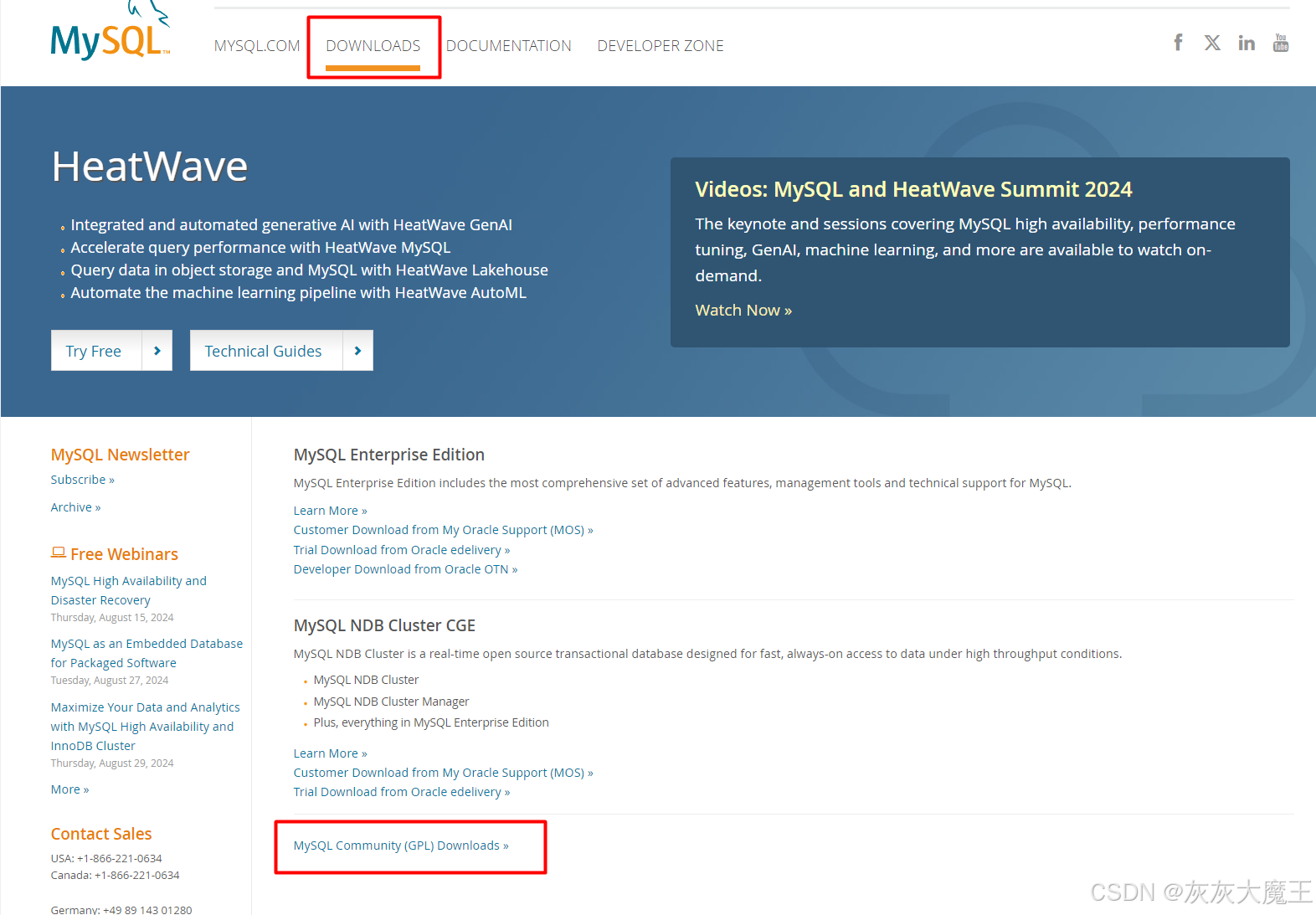Click More under Free Webinars
1316x915 pixels.
tap(69, 789)
